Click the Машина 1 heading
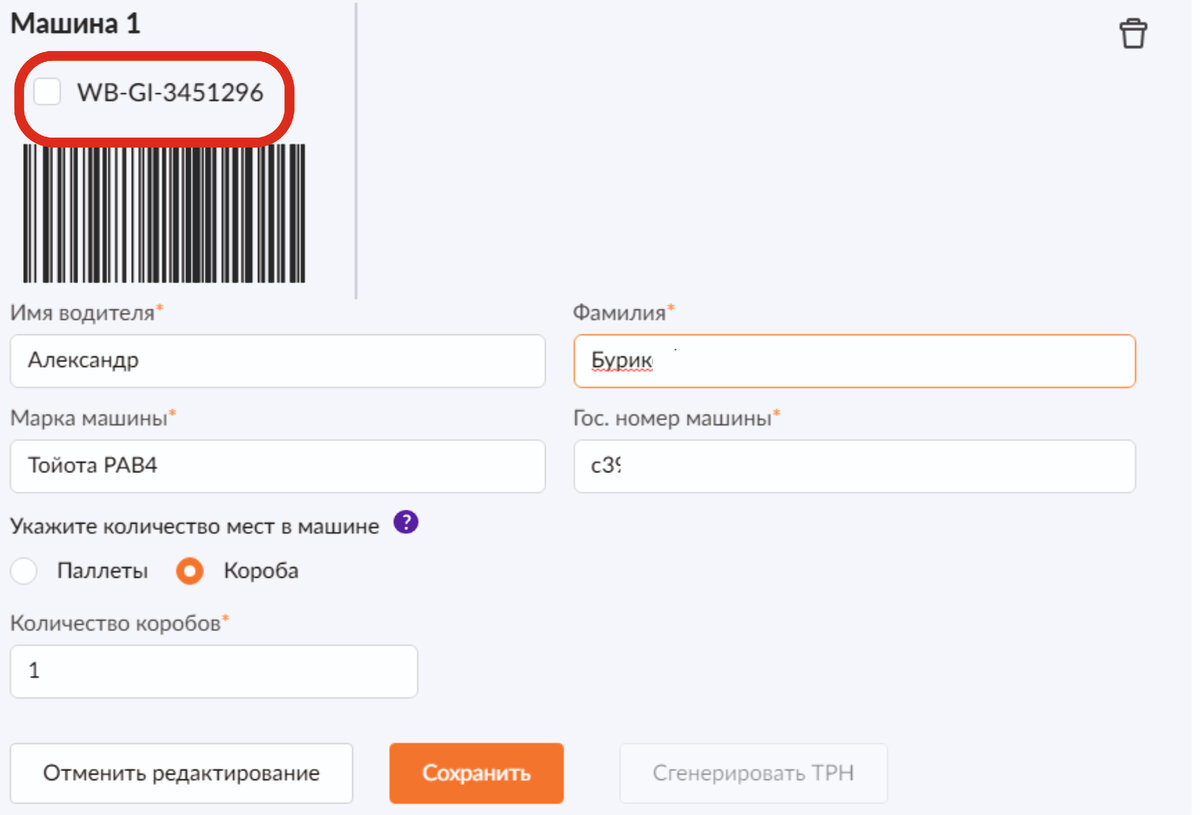The width and height of the screenshot is (1200, 815). click(x=75, y=25)
